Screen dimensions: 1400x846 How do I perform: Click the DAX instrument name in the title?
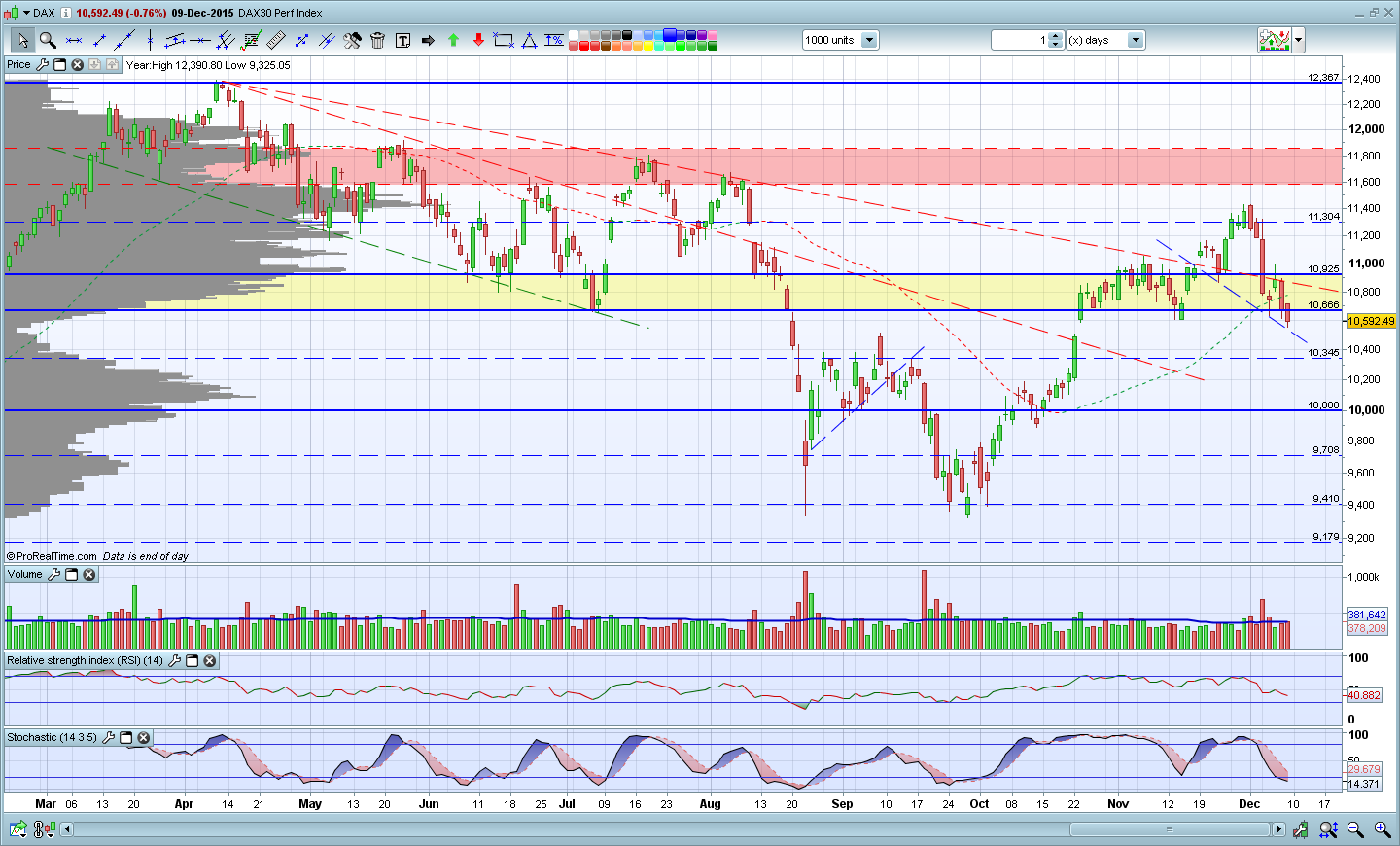(44, 13)
